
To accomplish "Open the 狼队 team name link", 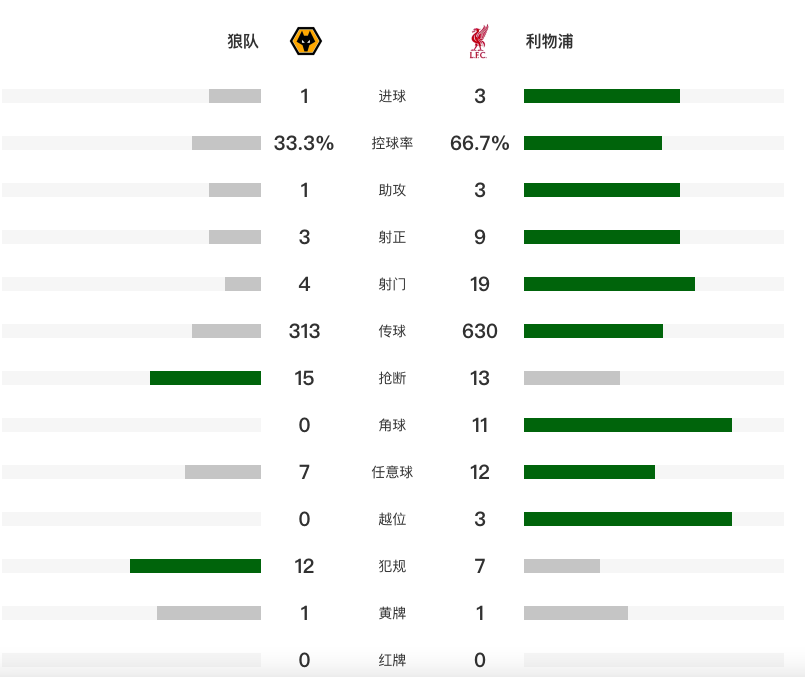I will (x=243, y=42).
